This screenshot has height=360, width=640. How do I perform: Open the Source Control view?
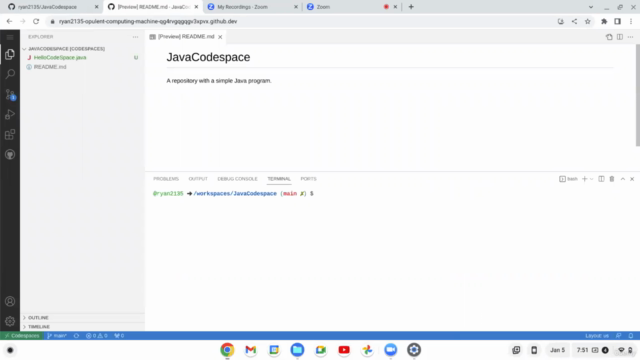tap(10, 95)
